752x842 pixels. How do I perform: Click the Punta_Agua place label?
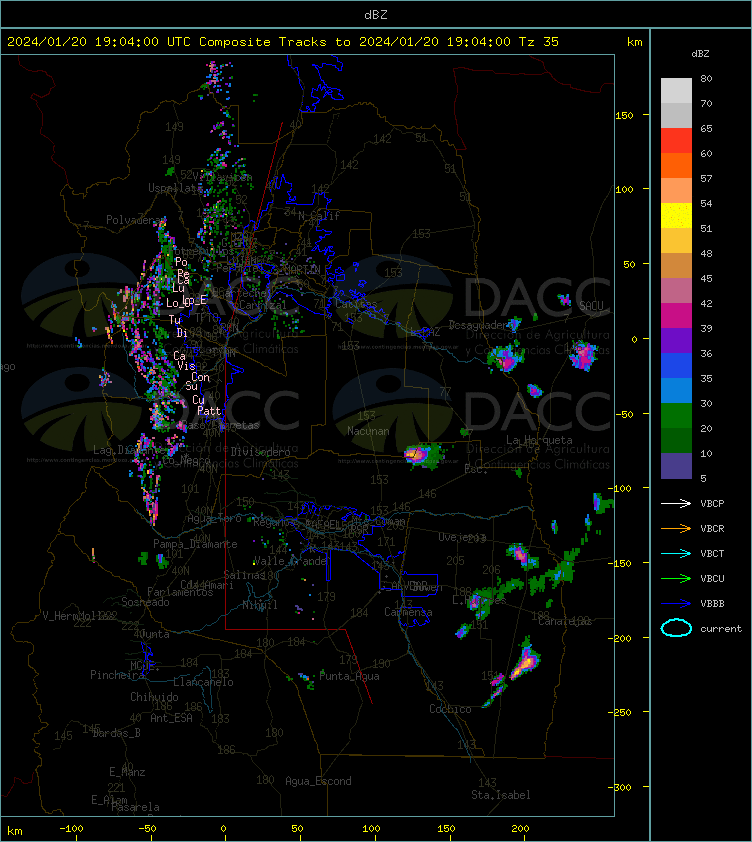(x=349, y=676)
